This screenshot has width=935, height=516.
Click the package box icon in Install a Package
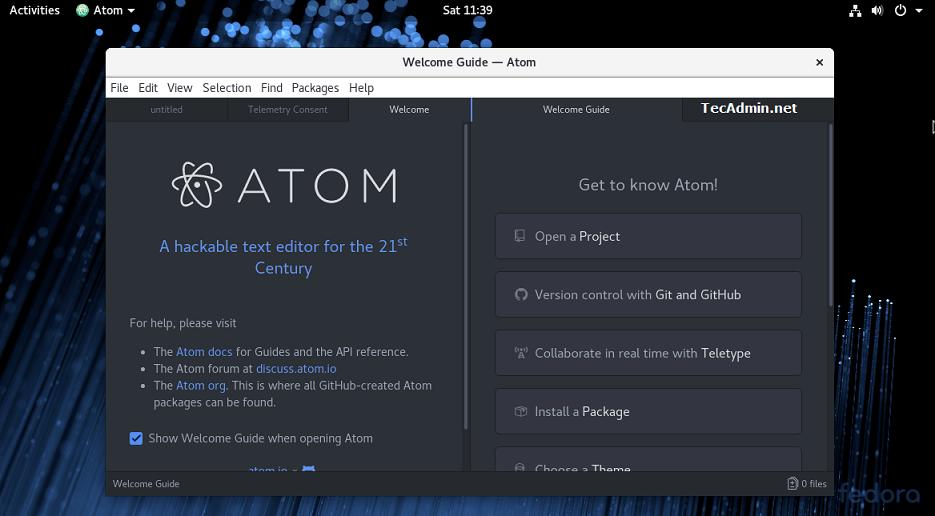(521, 412)
